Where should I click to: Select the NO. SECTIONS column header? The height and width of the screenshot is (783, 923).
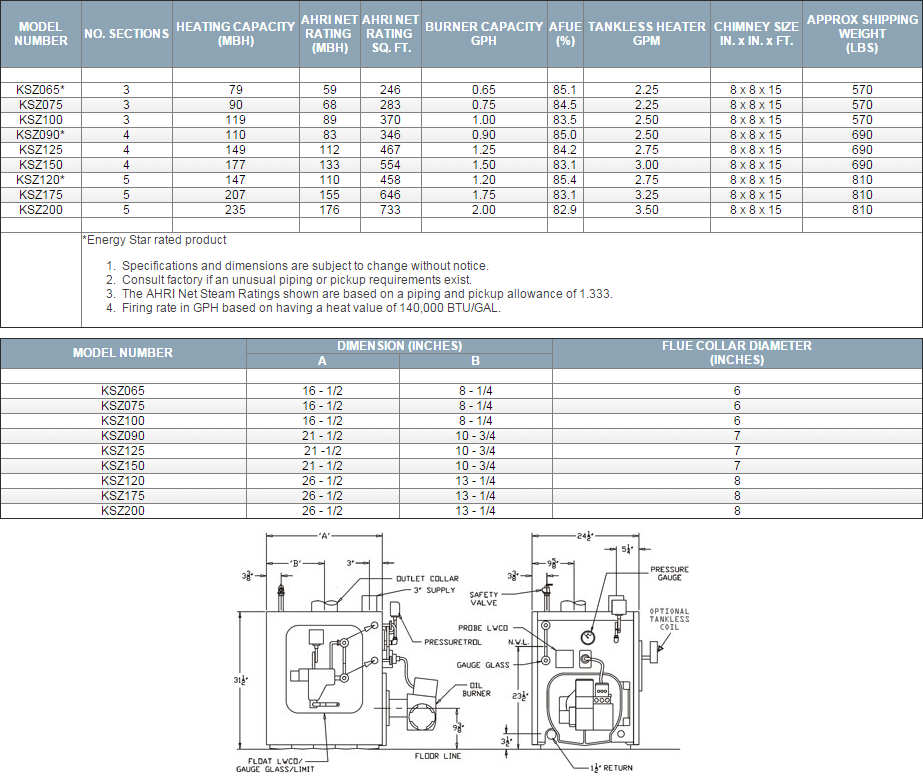coord(127,34)
